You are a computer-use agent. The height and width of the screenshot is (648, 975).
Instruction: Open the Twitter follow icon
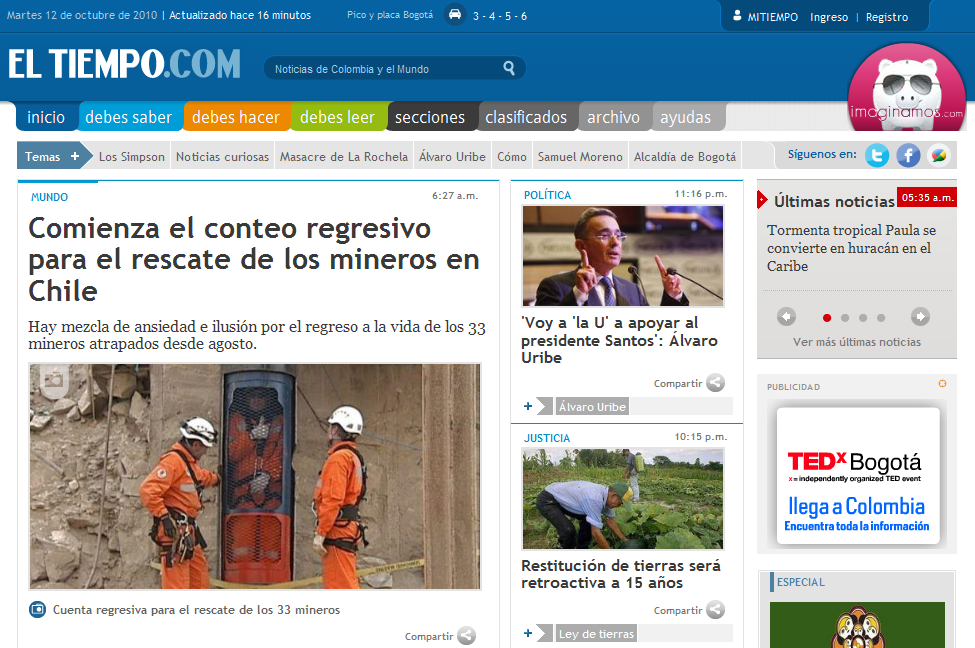click(x=877, y=155)
